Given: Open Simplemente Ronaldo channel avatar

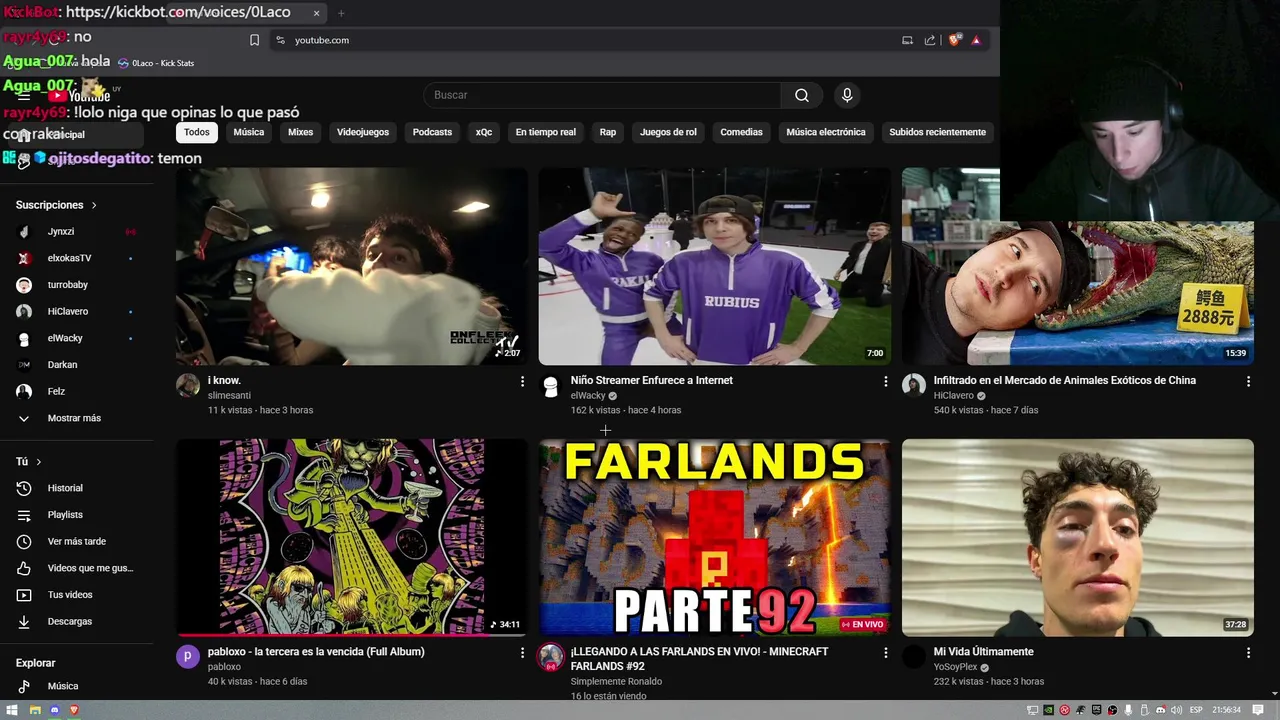Looking at the screenshot, I should (x=551, y=656).
